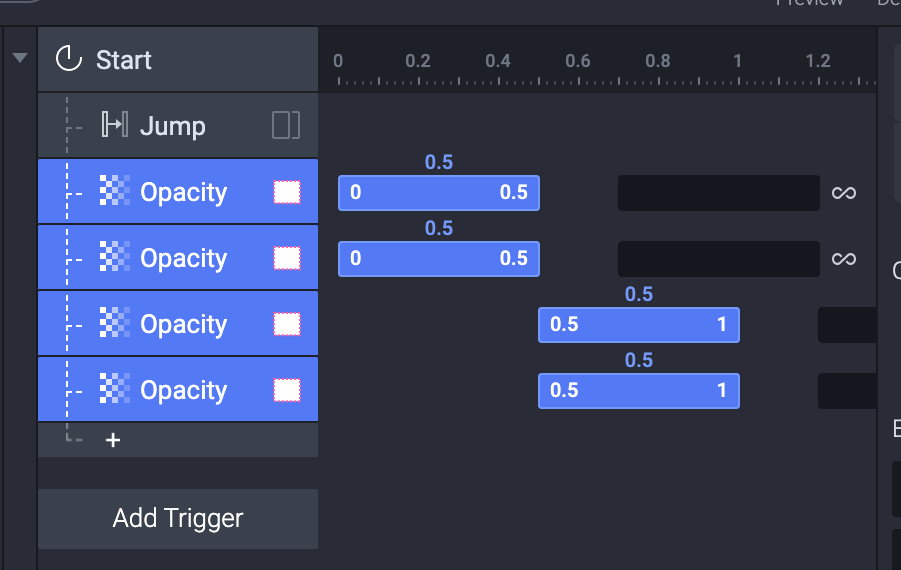Select the Jump action row

pos(200,126)
